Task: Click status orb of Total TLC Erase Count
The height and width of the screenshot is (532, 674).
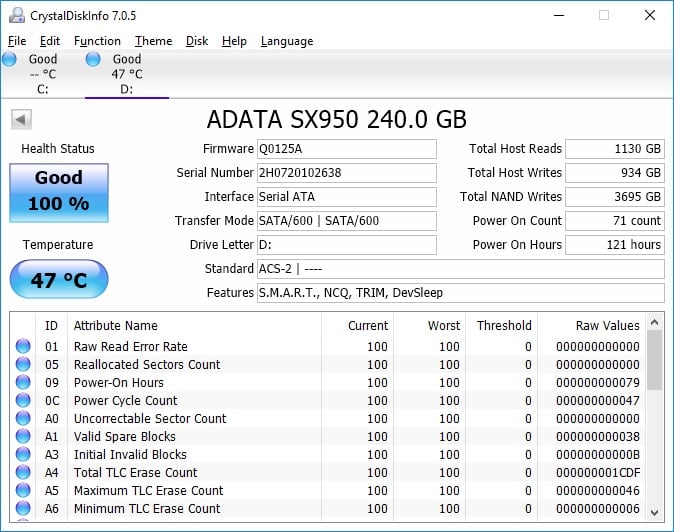Action: tap(23, 472)
